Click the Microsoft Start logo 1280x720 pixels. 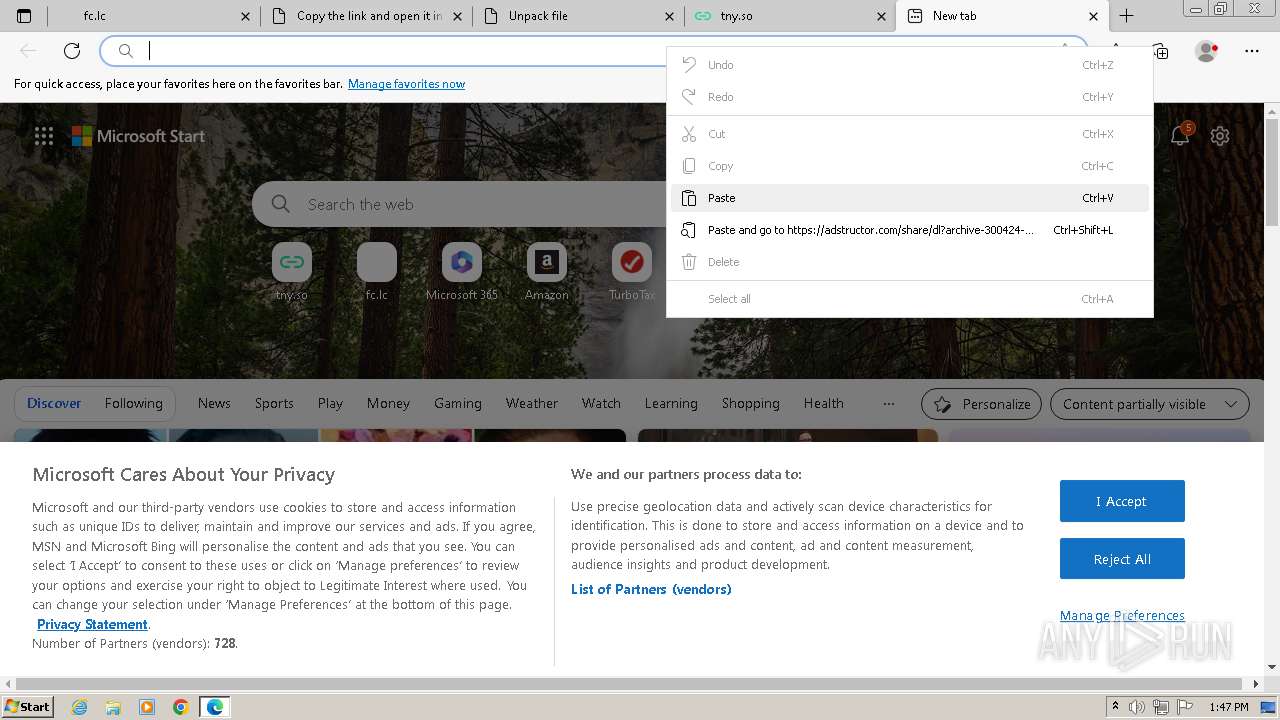pyautogui.click(x=138, y=136)
